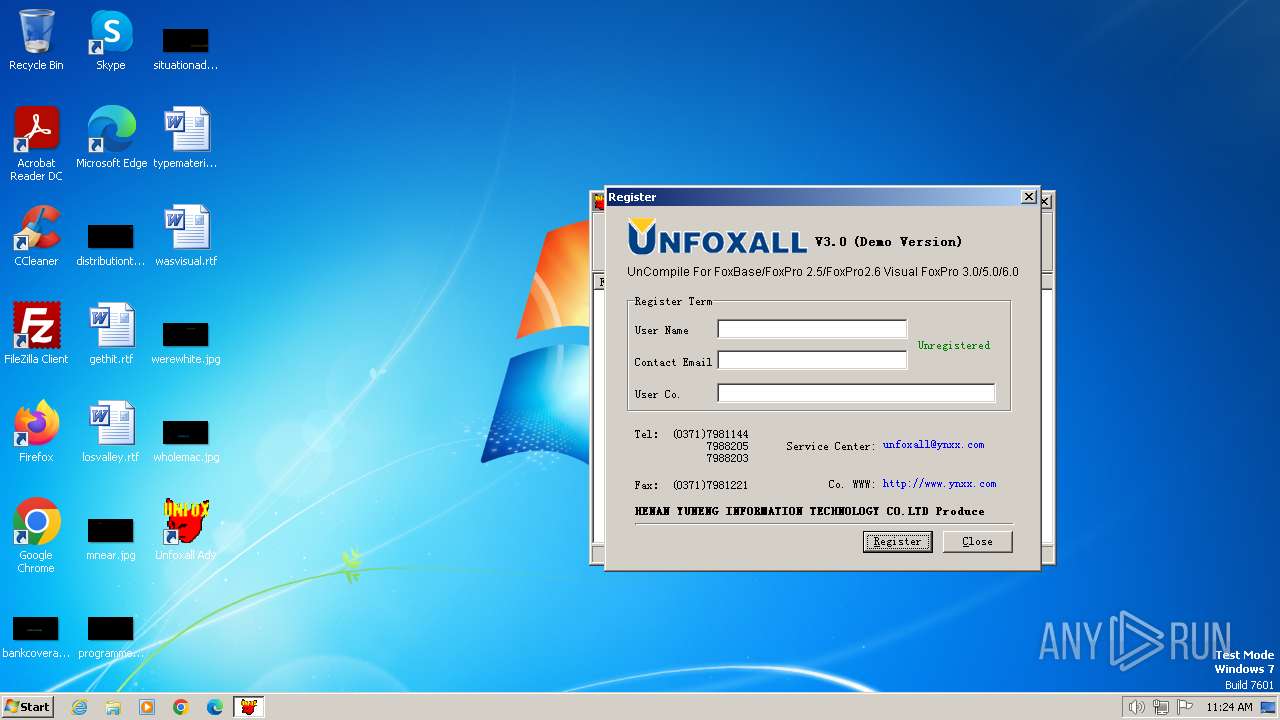Open Acrobat Reader DC shortcut

tap(36, 144)
